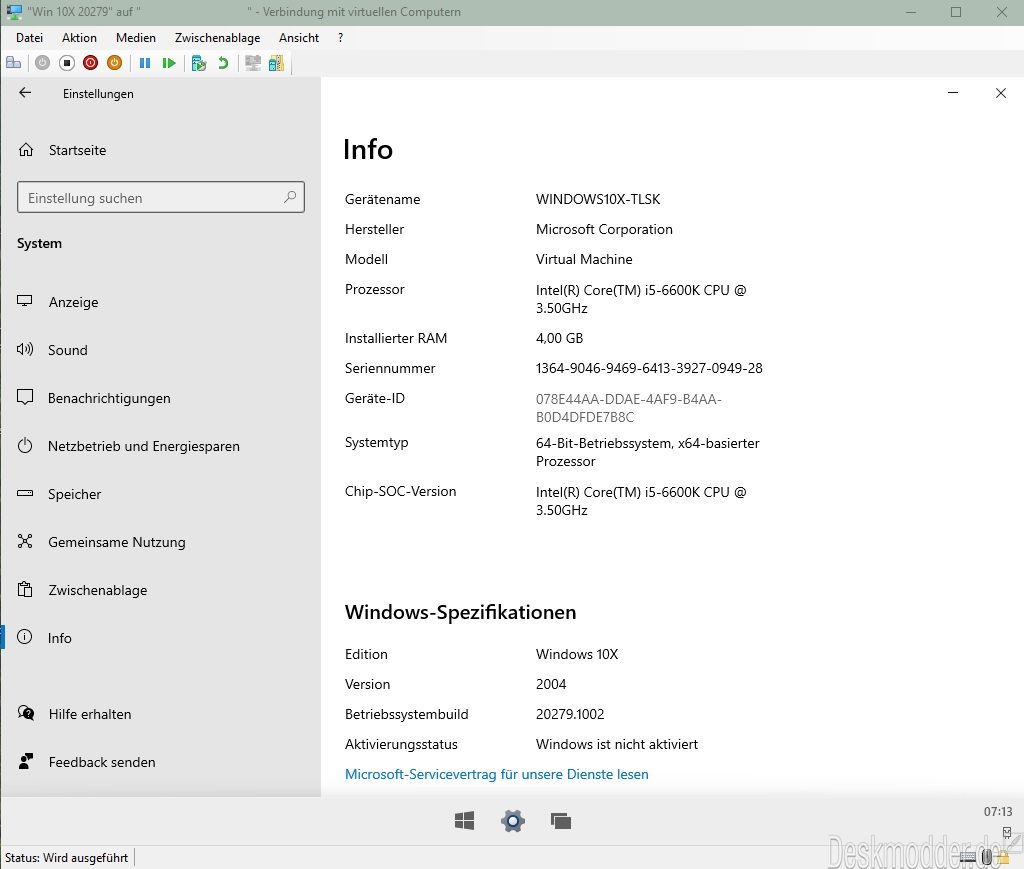Click the Prozessor row's CPU value
Viewport: 1024px width, 869px height.
click(x=641, y=299)
